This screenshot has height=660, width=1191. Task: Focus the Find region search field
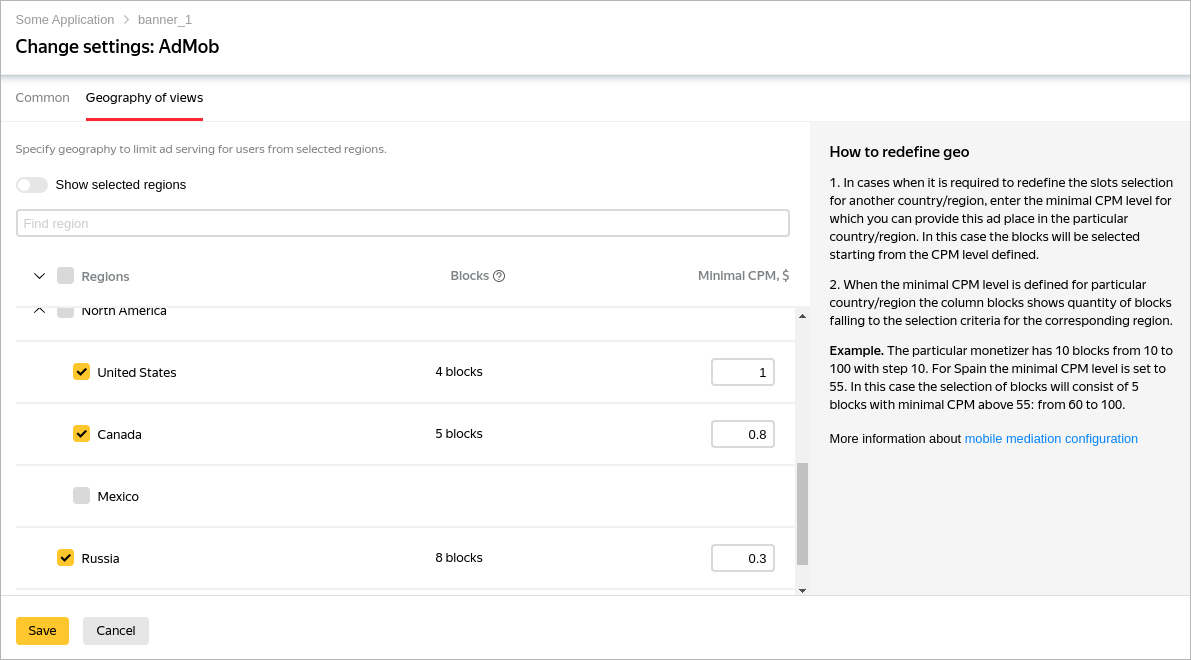click(403, 223)
